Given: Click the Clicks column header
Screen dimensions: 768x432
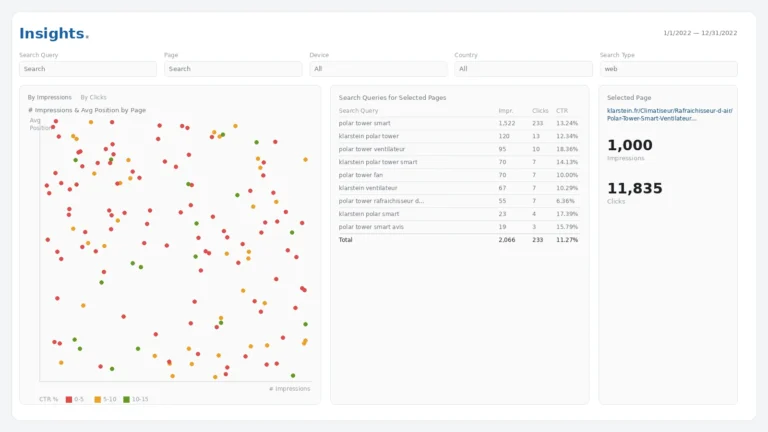Looking at the screenshot, I should 540,111.
